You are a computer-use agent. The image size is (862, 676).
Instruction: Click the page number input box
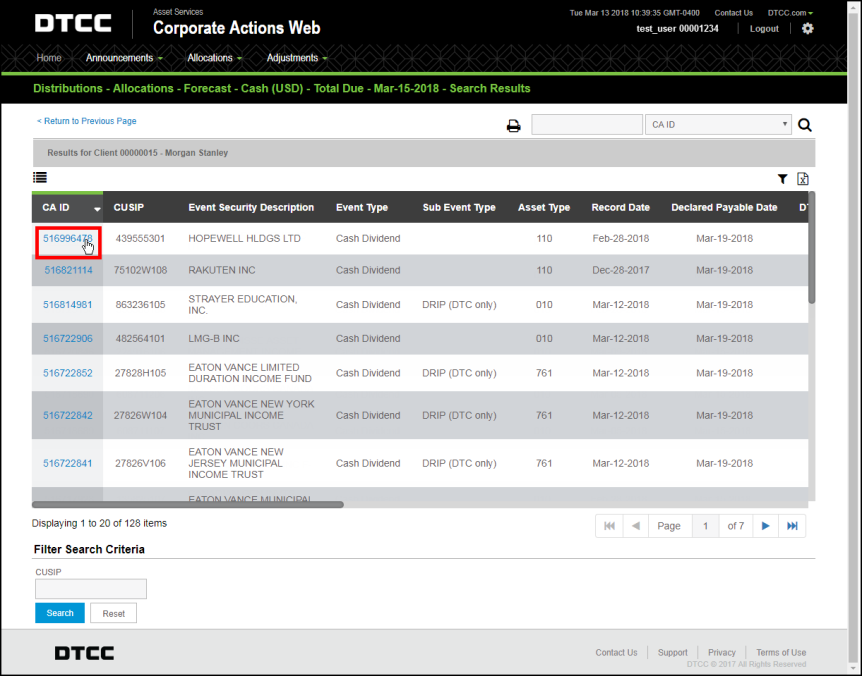click(x=705, y=526)
